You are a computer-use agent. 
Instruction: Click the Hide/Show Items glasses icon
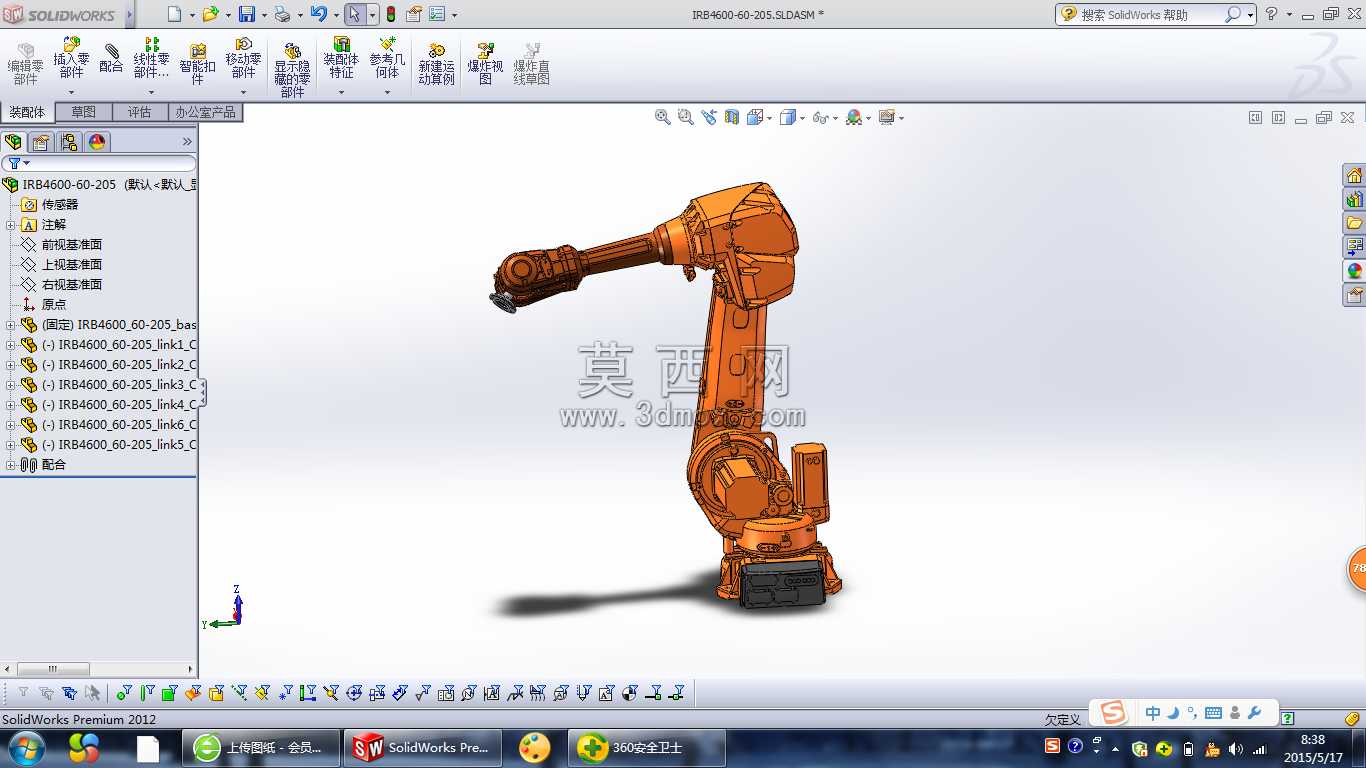pyautogui.click(x=820, y=117)
